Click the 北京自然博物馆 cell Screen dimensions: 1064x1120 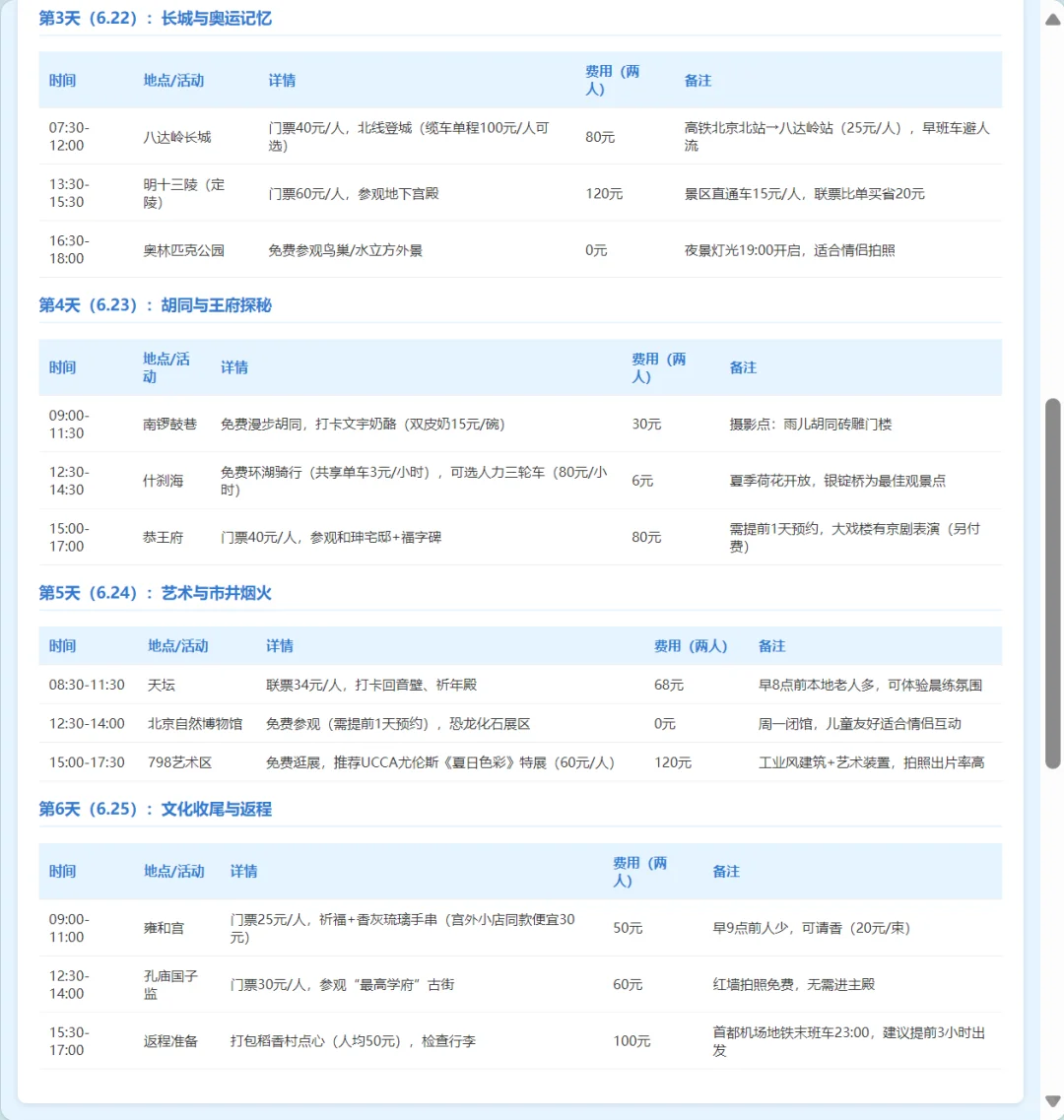195,724
